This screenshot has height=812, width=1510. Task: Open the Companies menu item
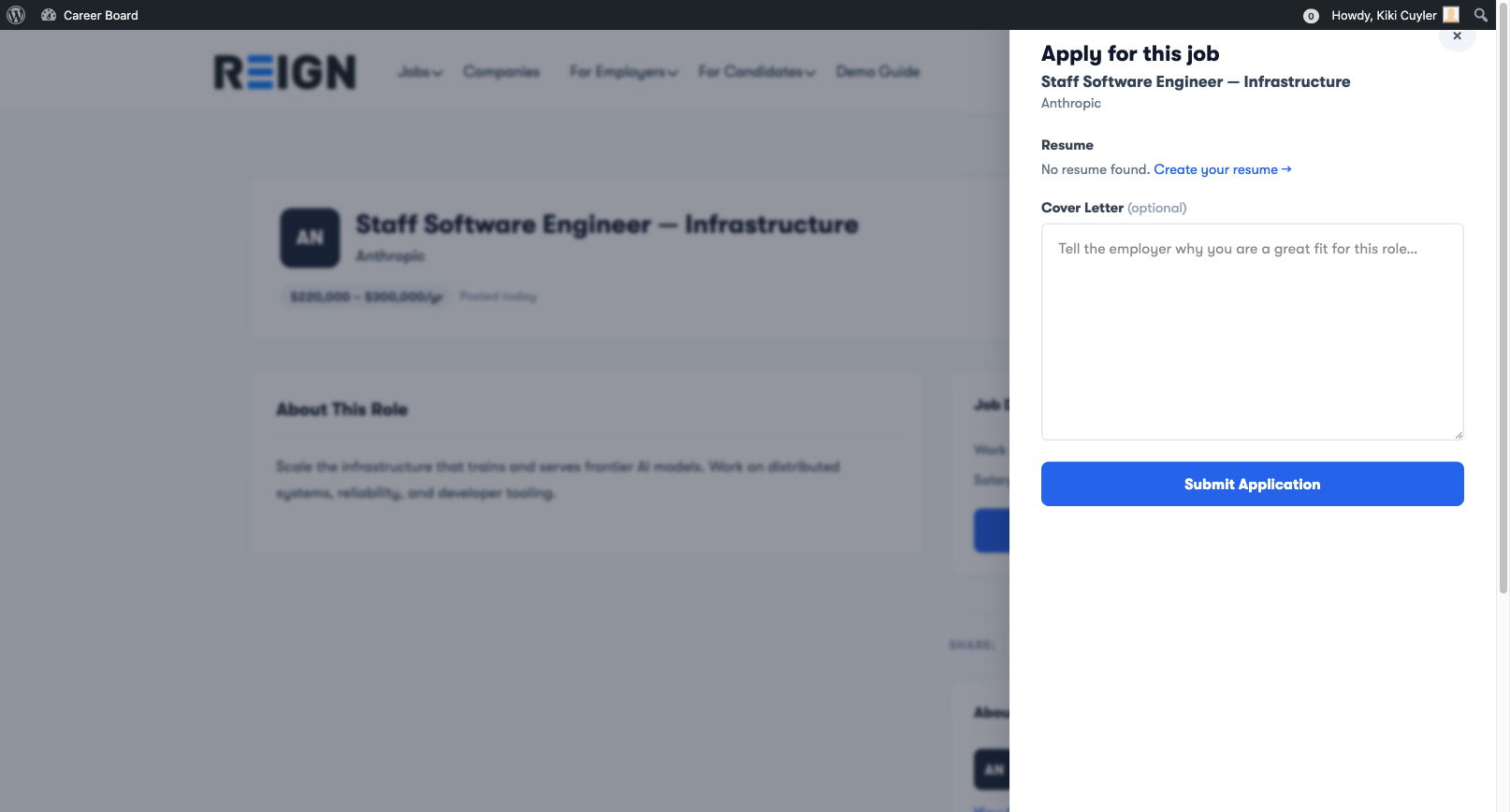click(501, 71)
